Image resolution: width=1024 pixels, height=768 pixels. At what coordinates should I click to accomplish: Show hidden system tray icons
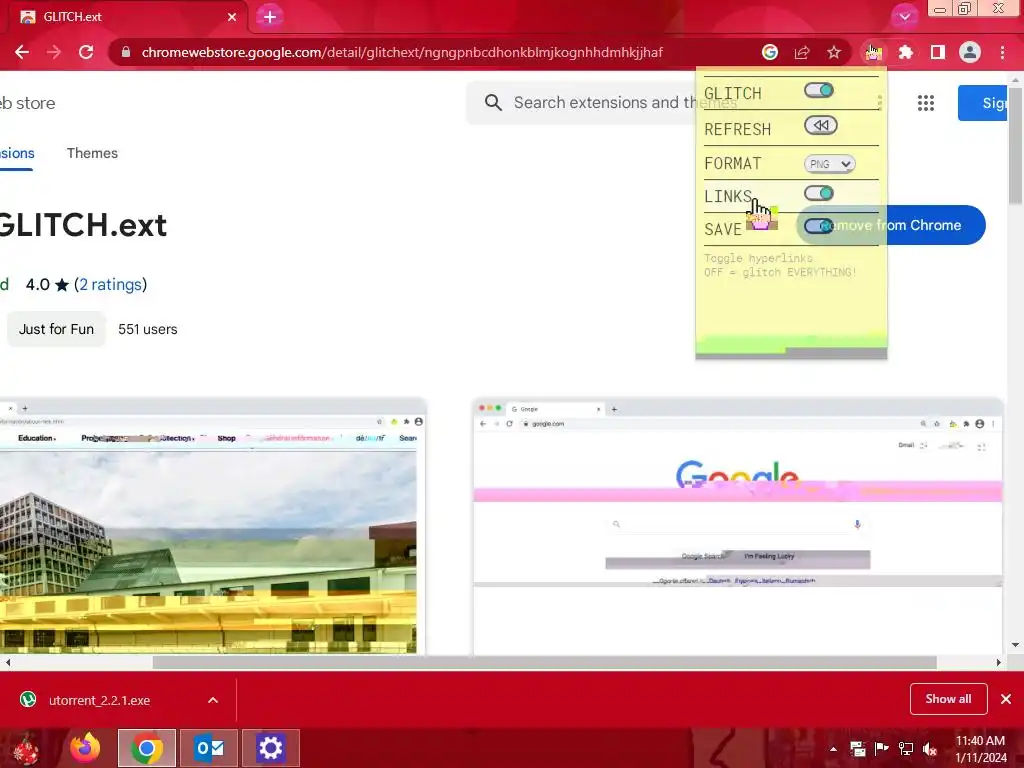833,749
